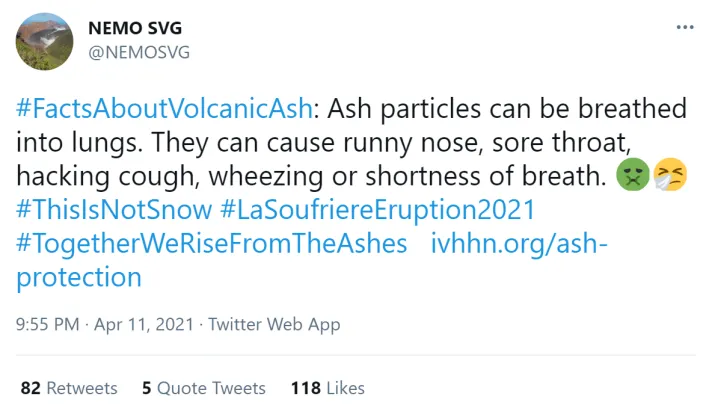Screen dimensions: 712x408
Task: Click the 9:55 PM tweet time
Action: pos(49,324)
